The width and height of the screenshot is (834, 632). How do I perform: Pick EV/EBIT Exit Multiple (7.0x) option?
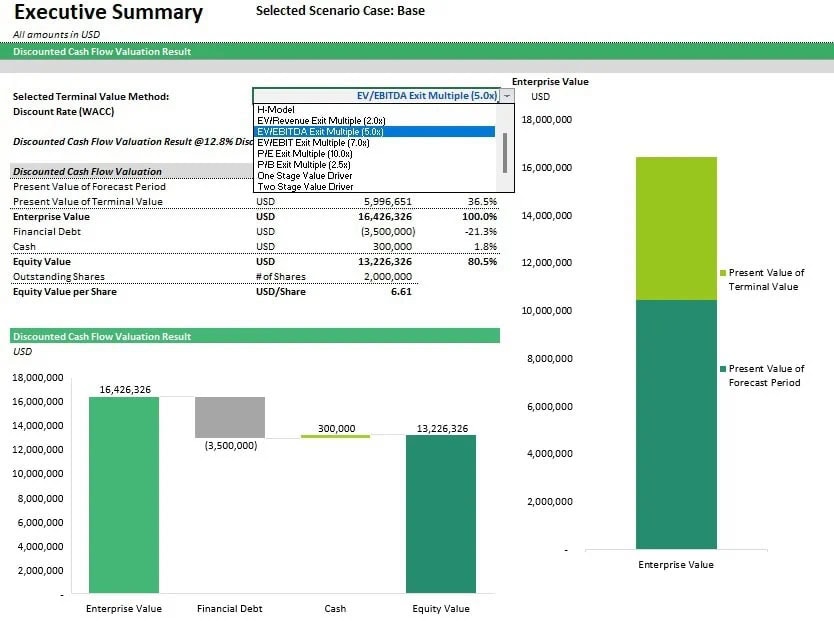[313, 143]
